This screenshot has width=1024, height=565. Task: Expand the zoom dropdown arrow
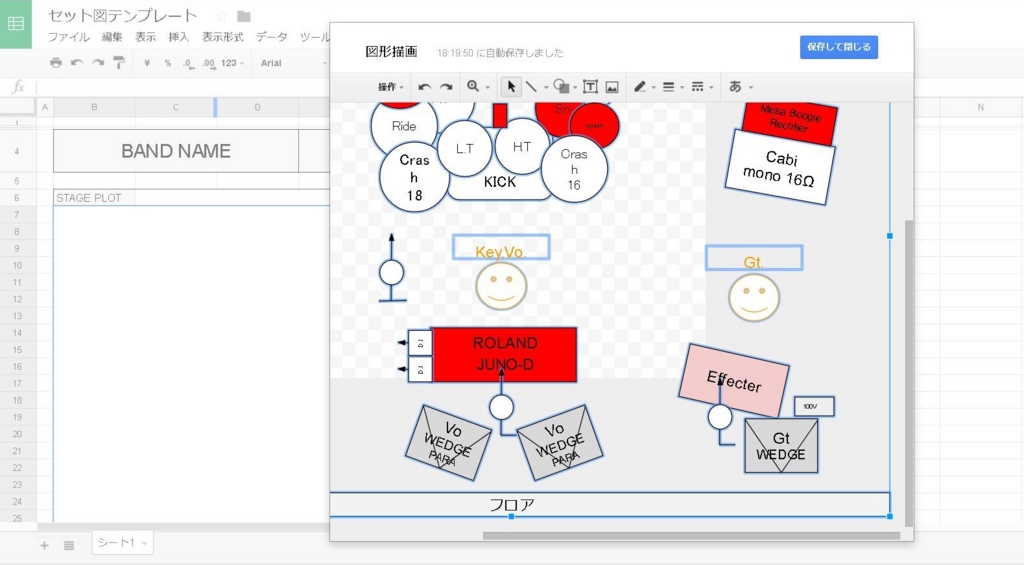tap(487, 88)
